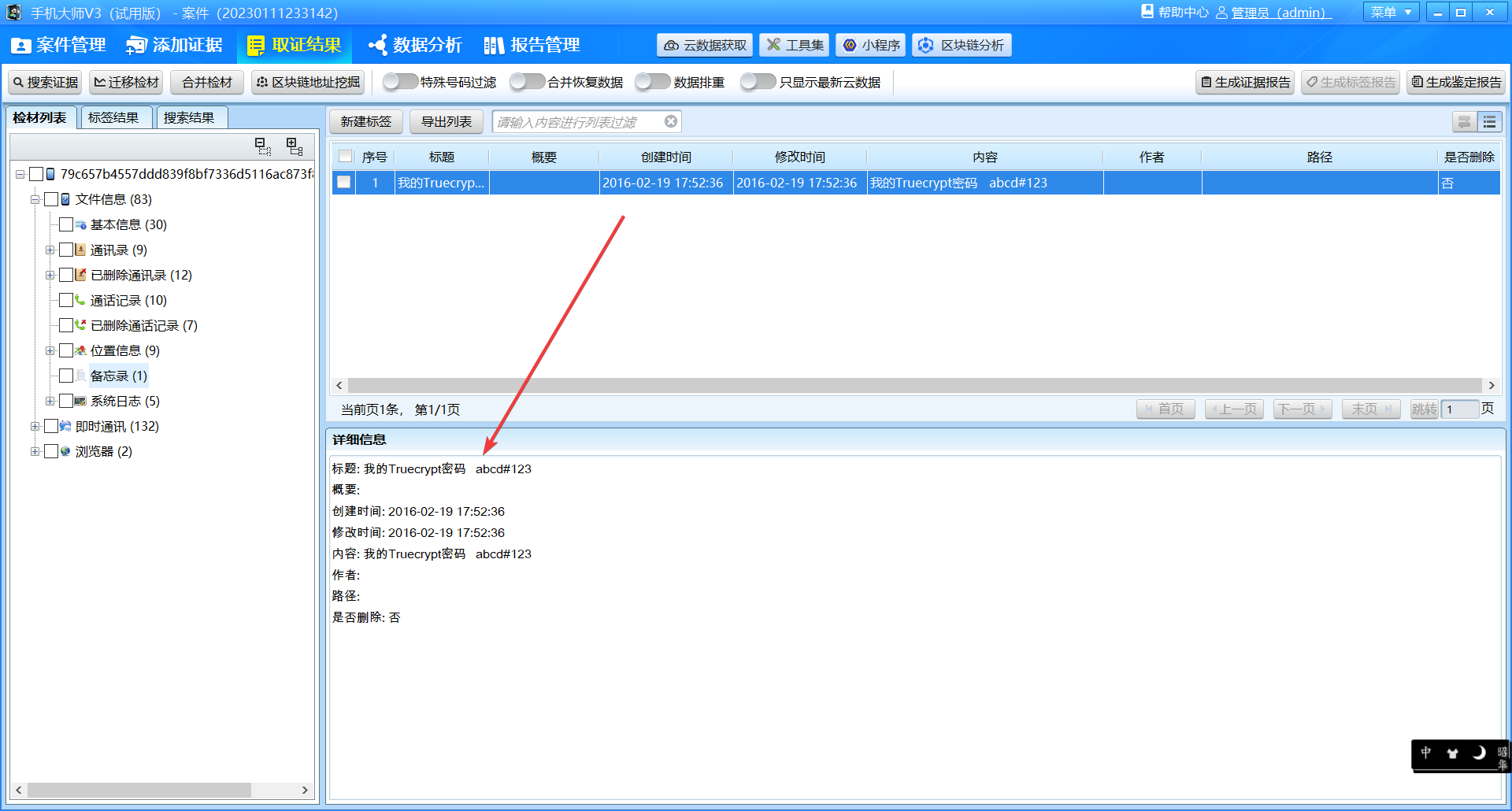
Task: Expand the 通讯录 node
Action: tap(50, 250)
